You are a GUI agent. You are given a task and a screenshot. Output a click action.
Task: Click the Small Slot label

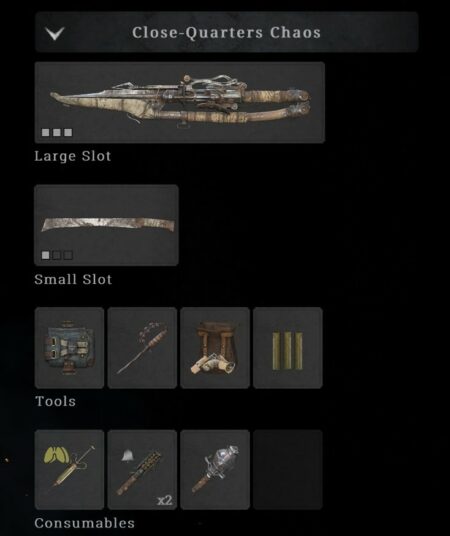click(x=73, y=279)
